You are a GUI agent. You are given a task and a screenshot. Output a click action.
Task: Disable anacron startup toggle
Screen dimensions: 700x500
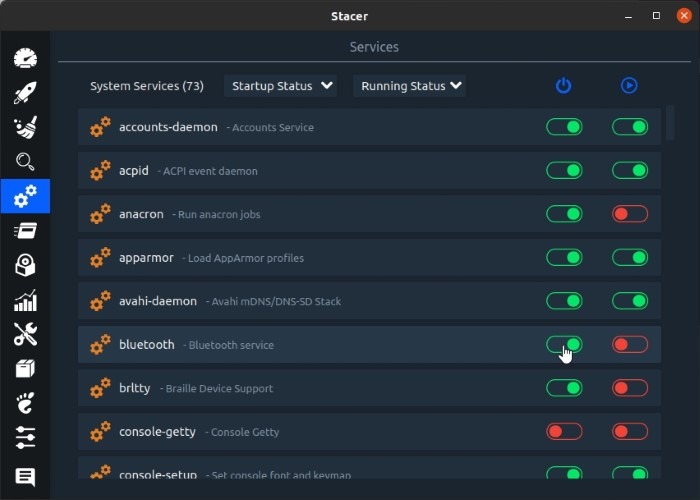564,214
